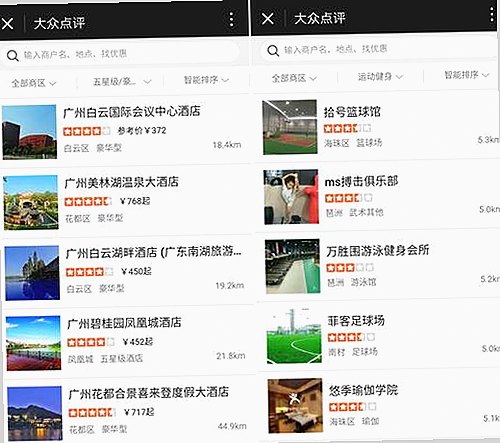Tap thumbnail of 悠季瑜伽学院
Viewport: 500px width, 443px height.
pos(295,405)
